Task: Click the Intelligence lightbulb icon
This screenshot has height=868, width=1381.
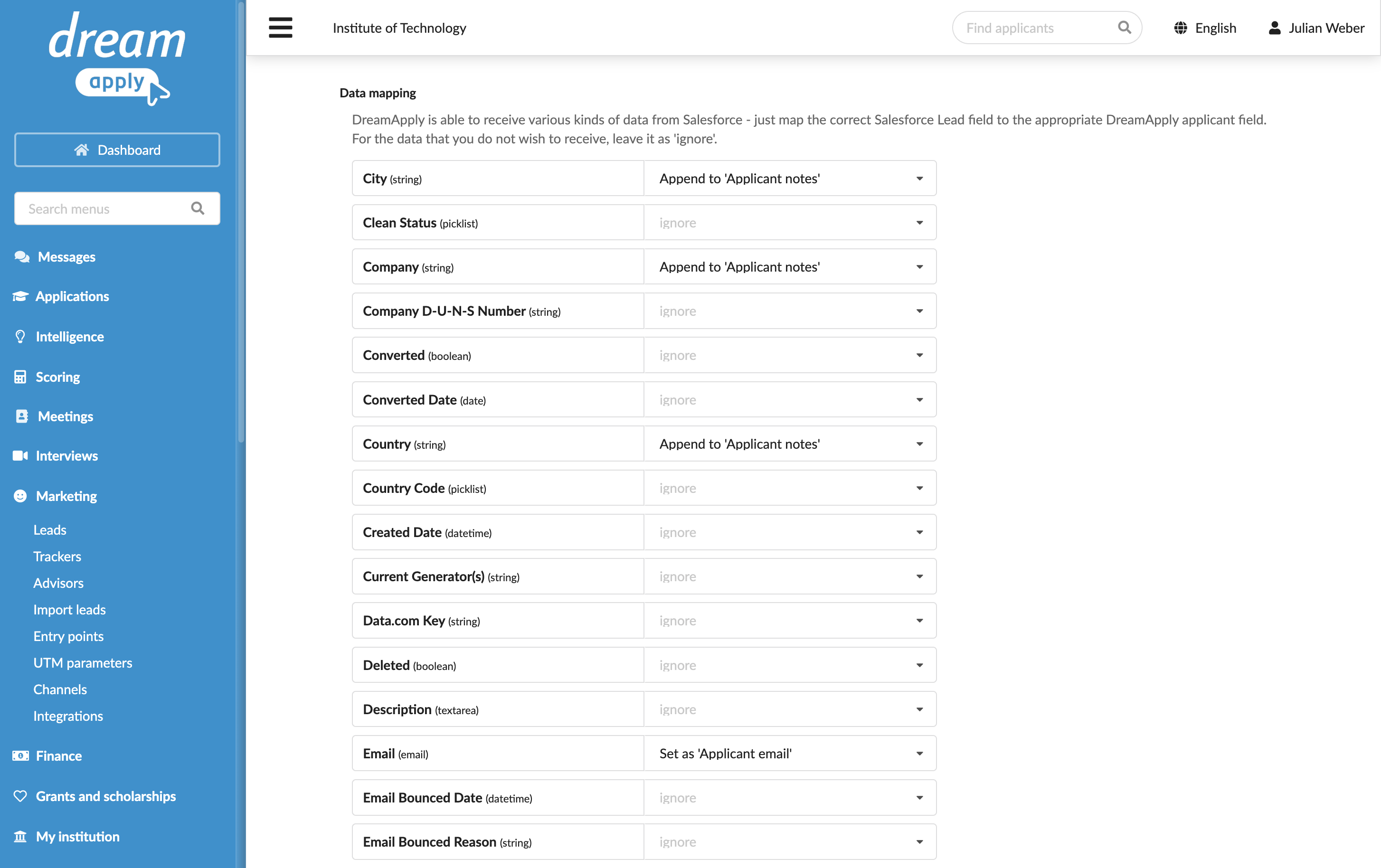Action: click(20, 337)
